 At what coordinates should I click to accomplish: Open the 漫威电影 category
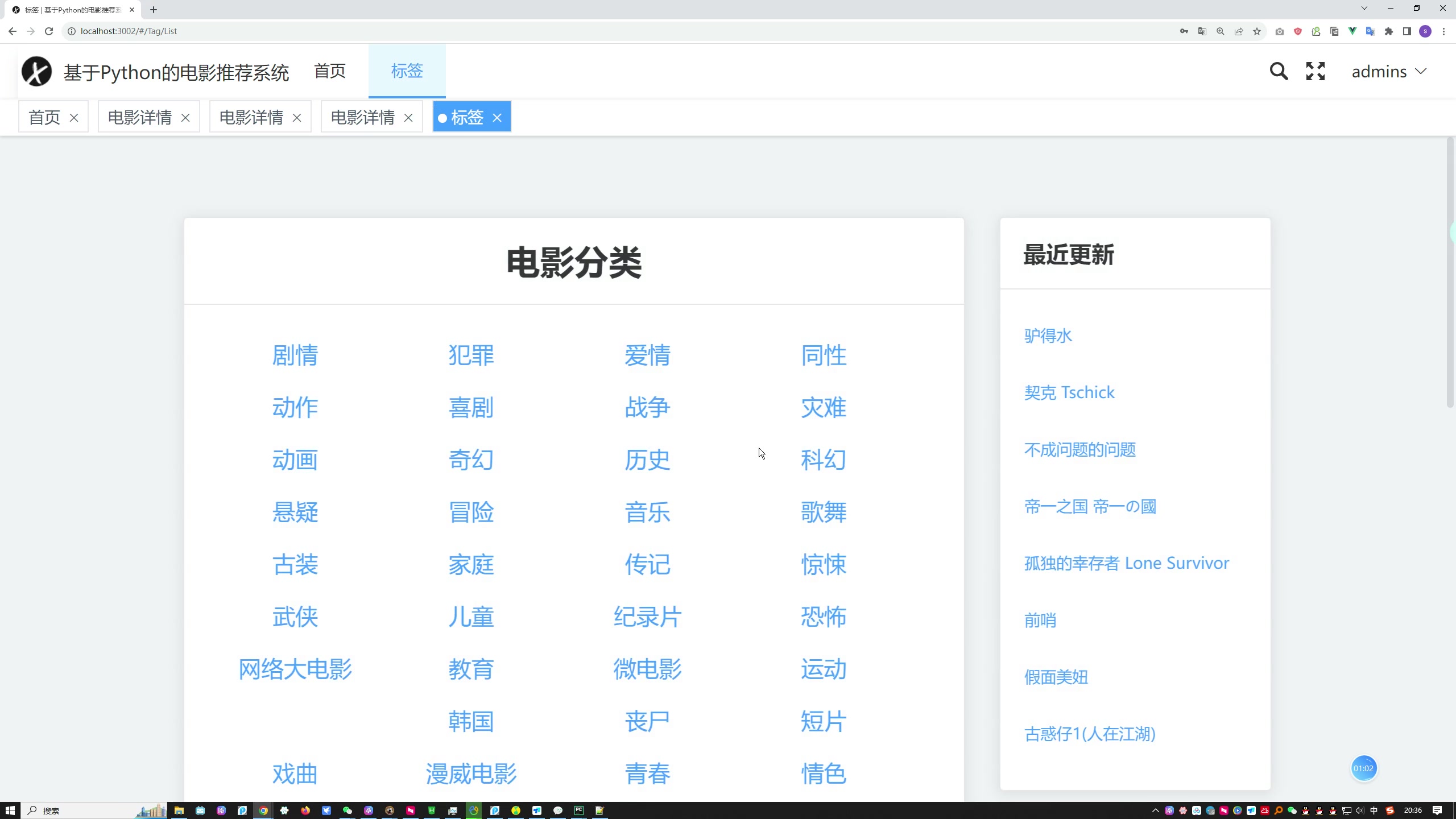point(471,774)
